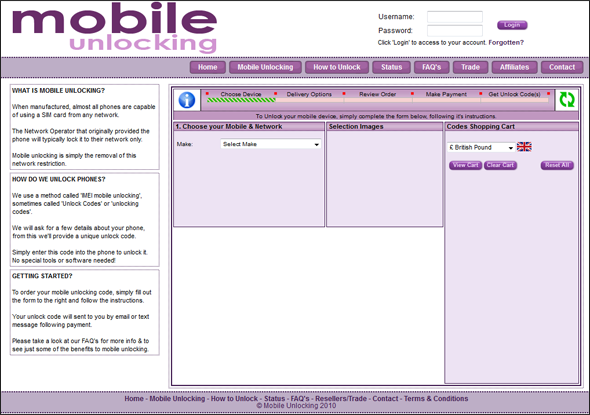The width and height of the screenshot is (590, 415).
Task: Click the Login button
Action: [512, 25]
